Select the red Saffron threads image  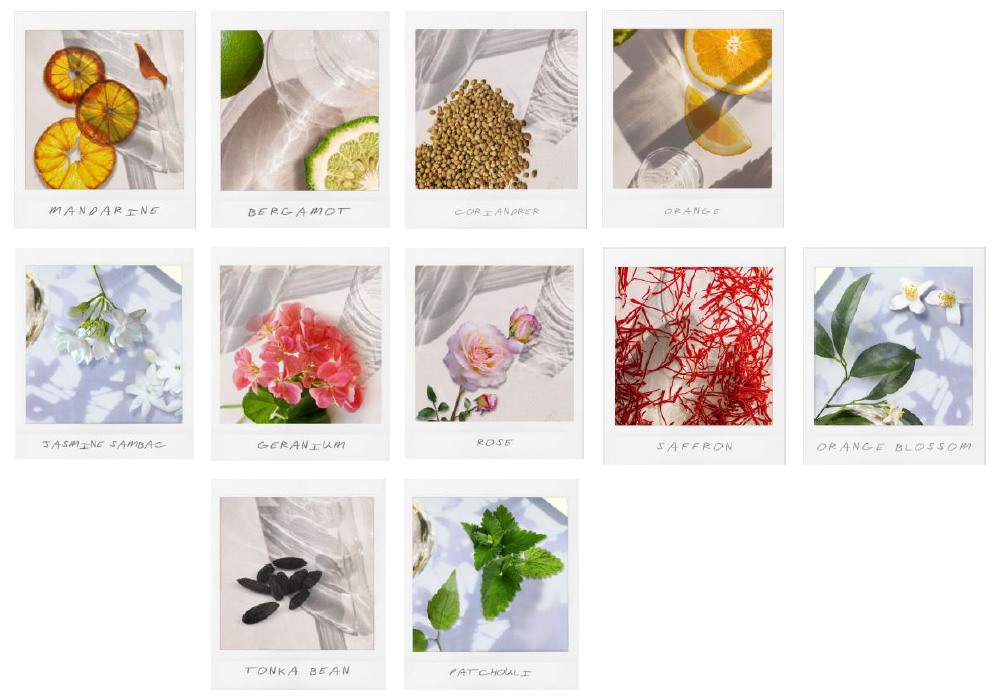pyautogui.click(x=694, y=346)
